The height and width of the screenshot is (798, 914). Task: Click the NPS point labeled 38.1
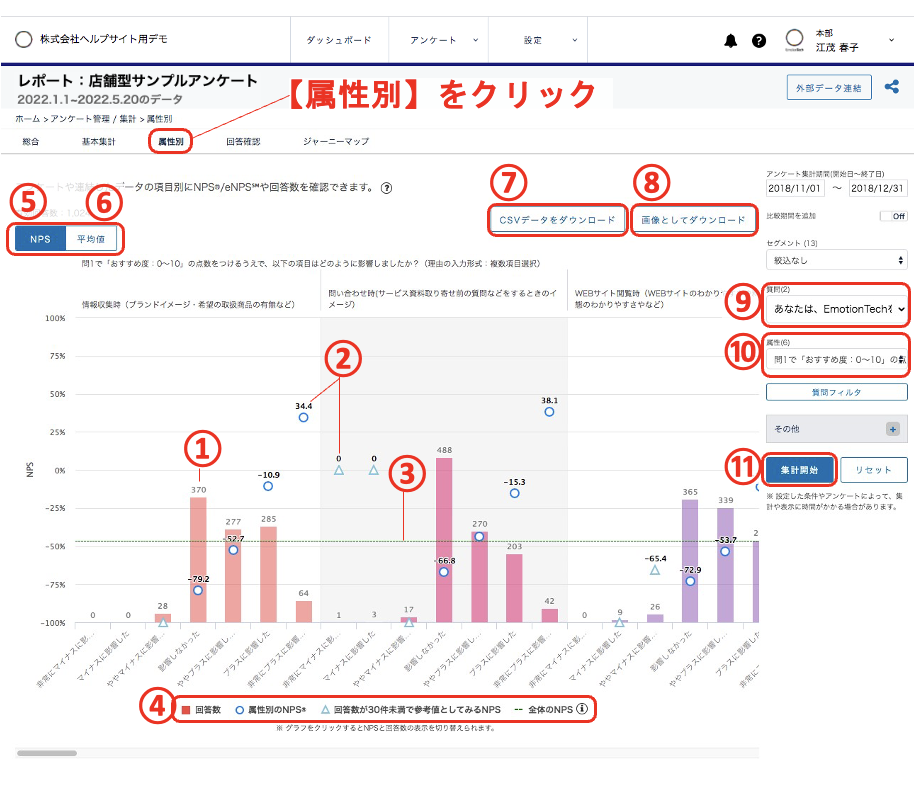point(549,412)
